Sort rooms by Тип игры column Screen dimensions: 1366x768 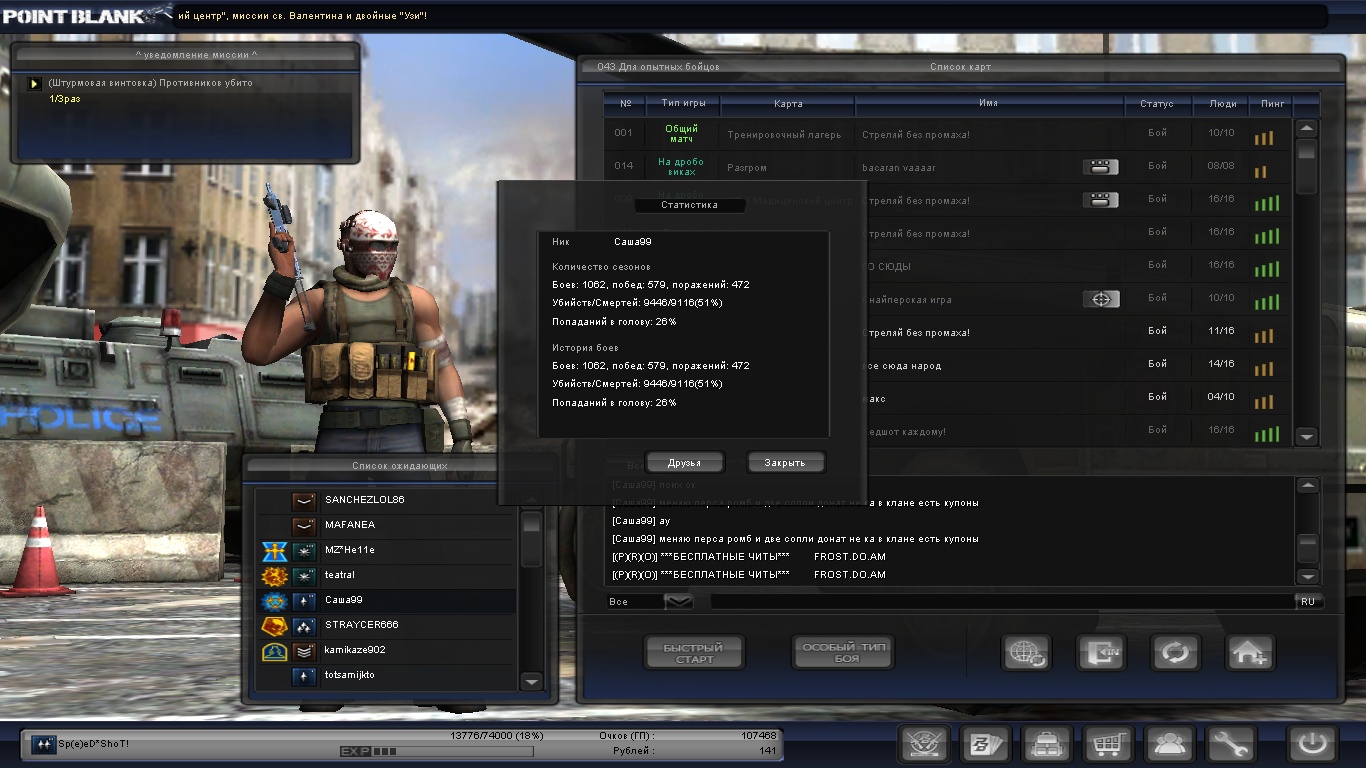[684, 104]
